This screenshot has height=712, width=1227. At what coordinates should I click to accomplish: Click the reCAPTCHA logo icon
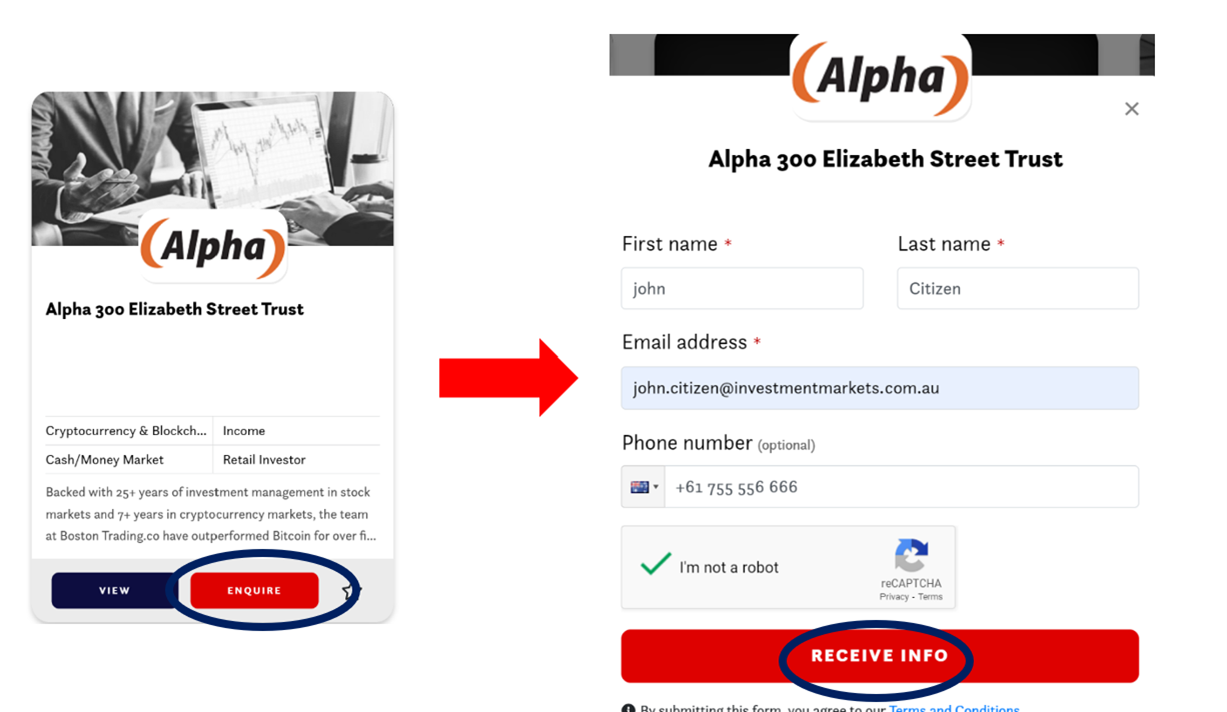tap(911, 556)
